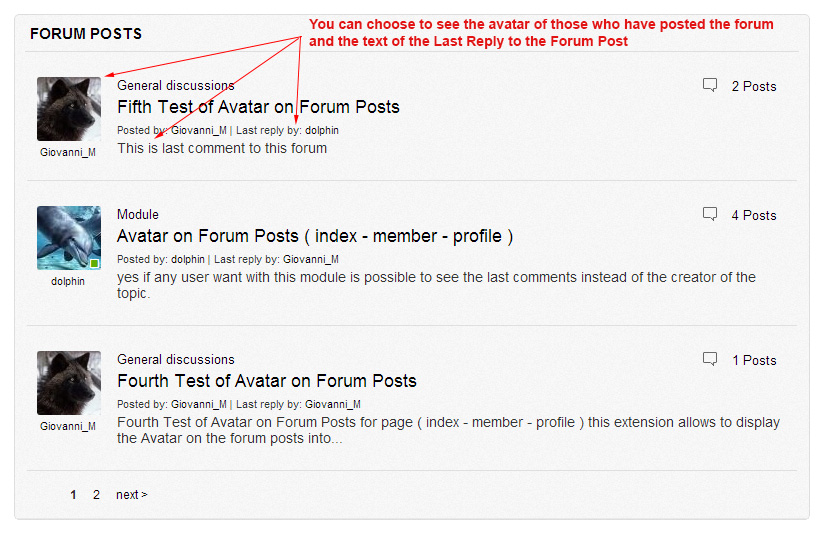Click comment bubble icon beside 4 Posts

710,214
